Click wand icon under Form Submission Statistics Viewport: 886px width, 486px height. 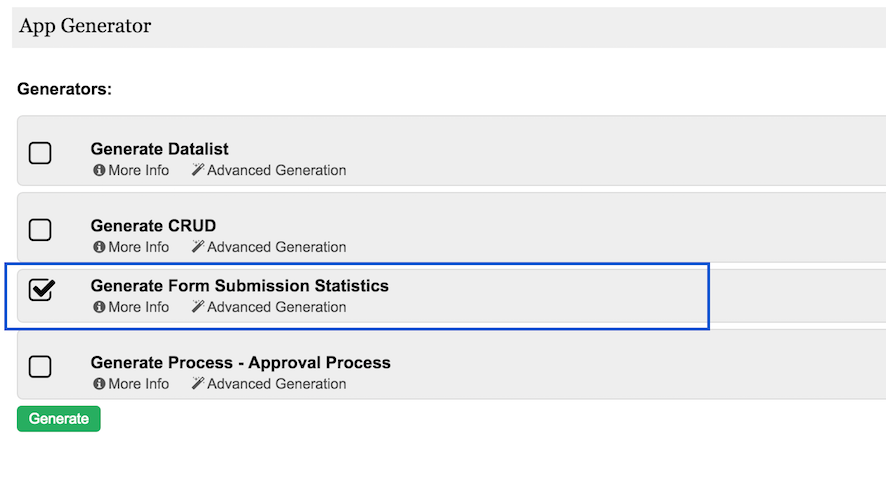(198, 307)
